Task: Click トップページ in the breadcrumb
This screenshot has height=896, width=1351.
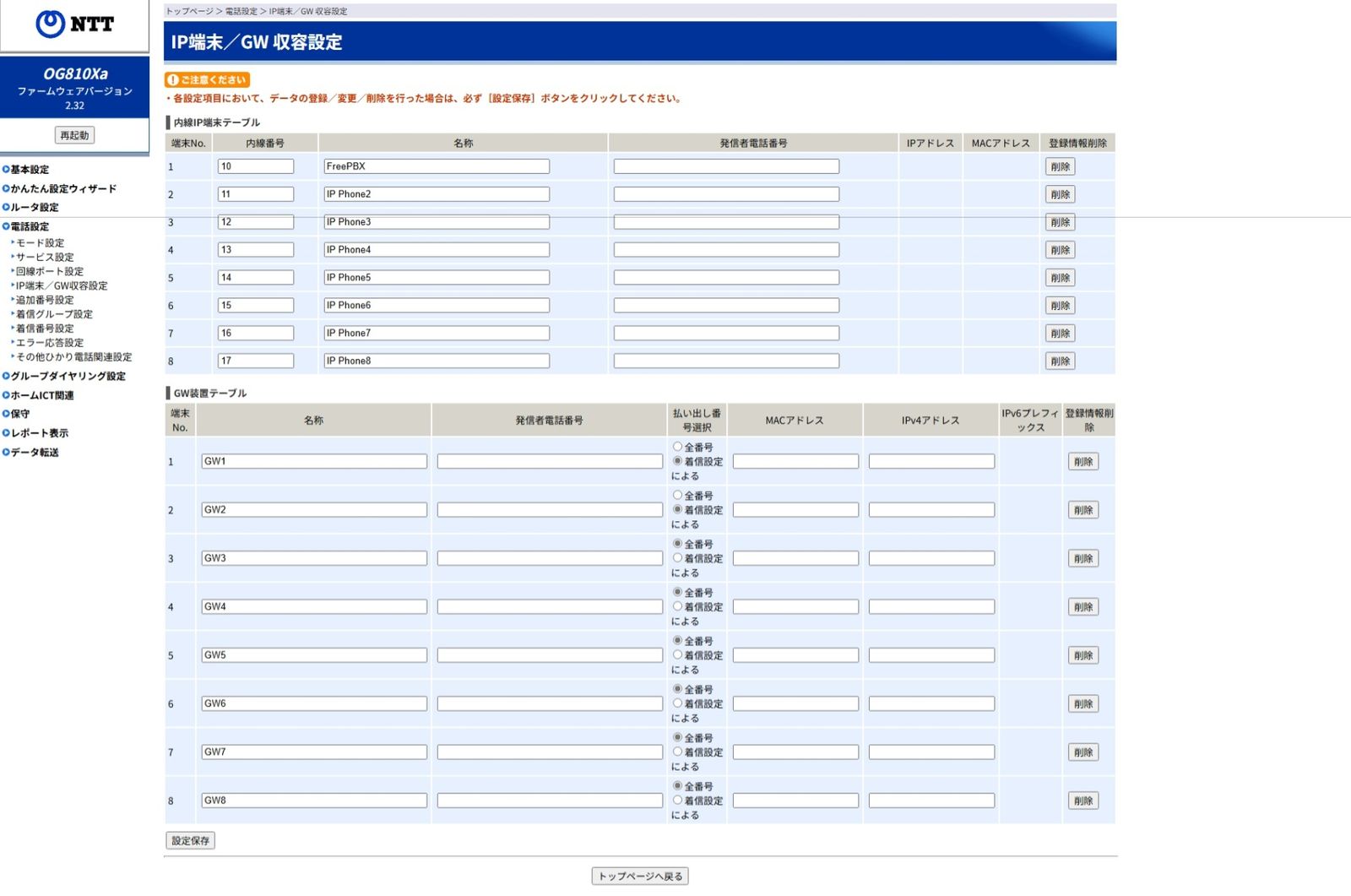Action: coord(189,11)
